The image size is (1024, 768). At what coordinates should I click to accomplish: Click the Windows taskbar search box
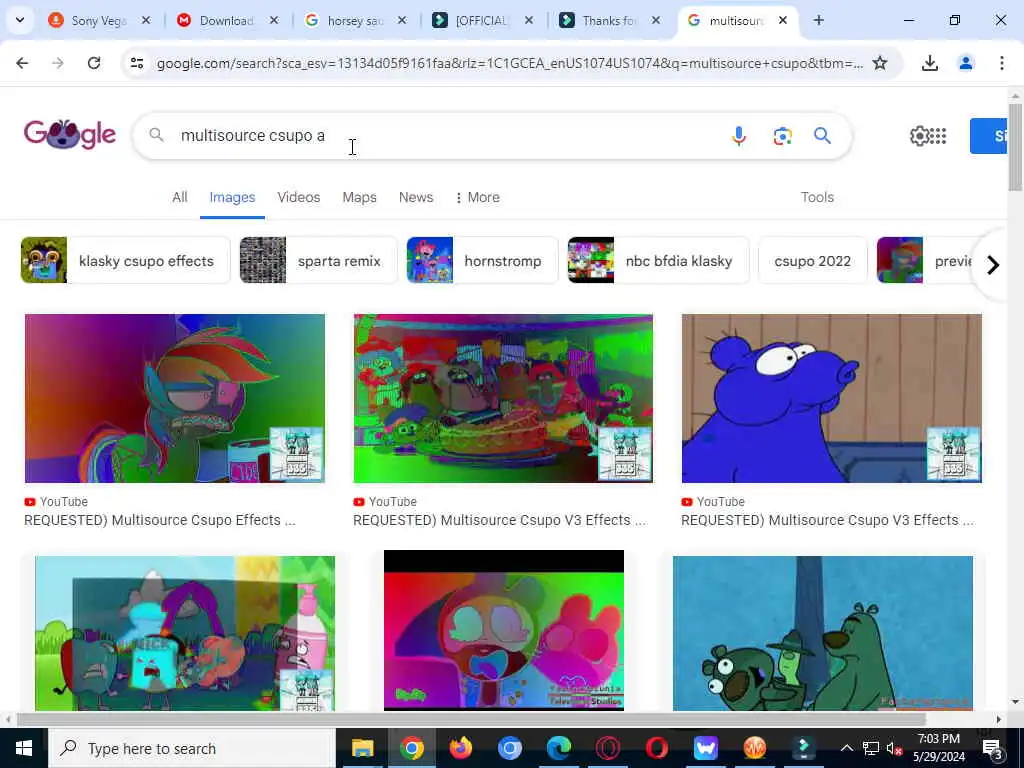[x=192, y=748]
